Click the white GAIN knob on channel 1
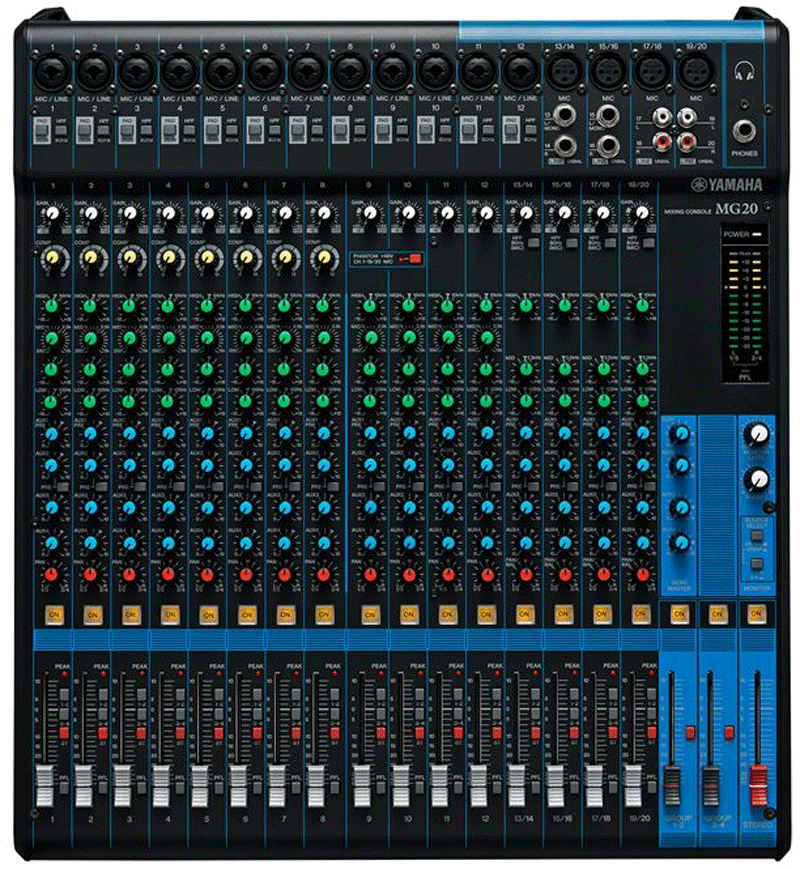 pos(52,213)
